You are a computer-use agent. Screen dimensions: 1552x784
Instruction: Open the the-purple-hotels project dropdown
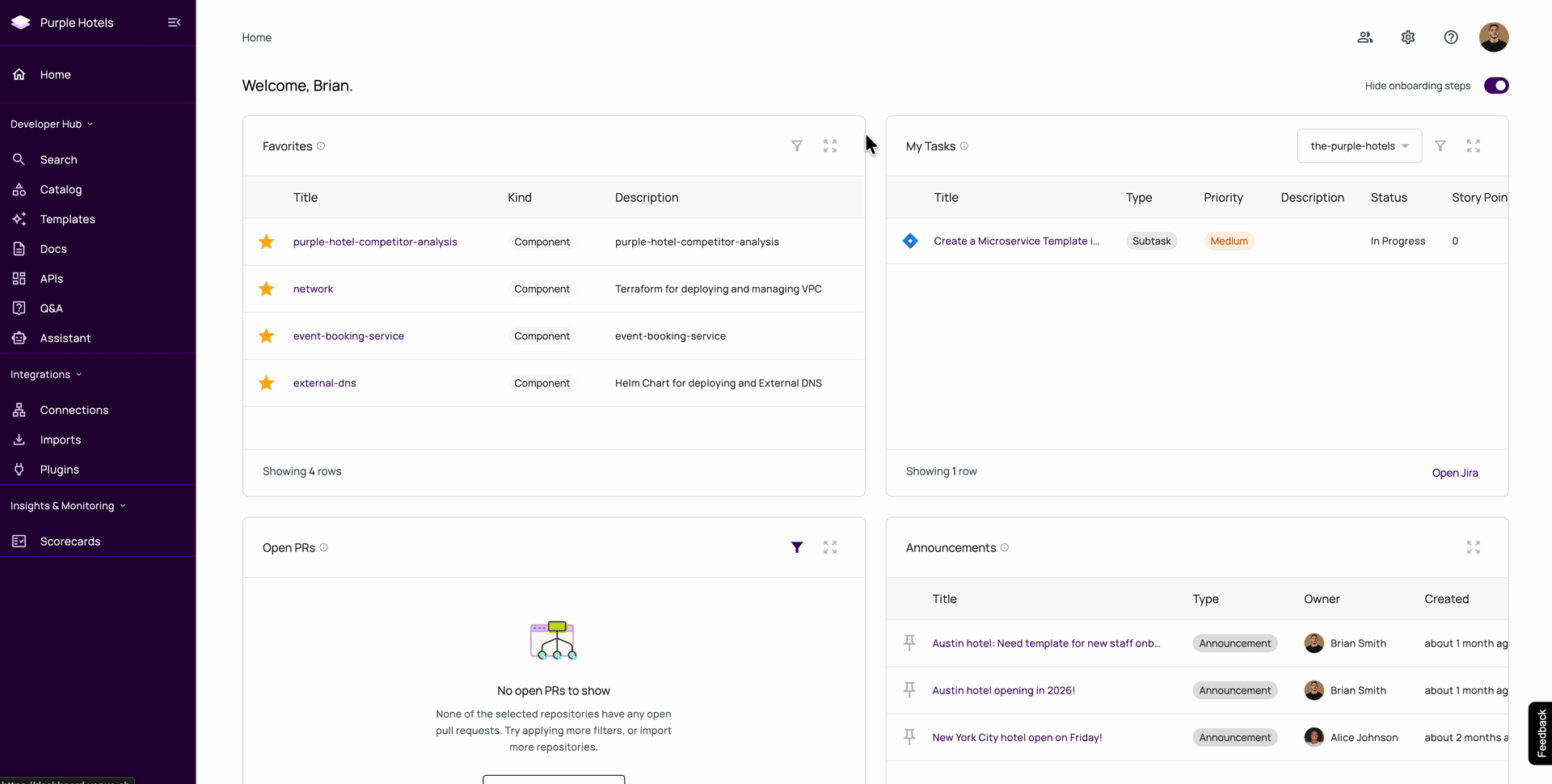pos(1360,146)
